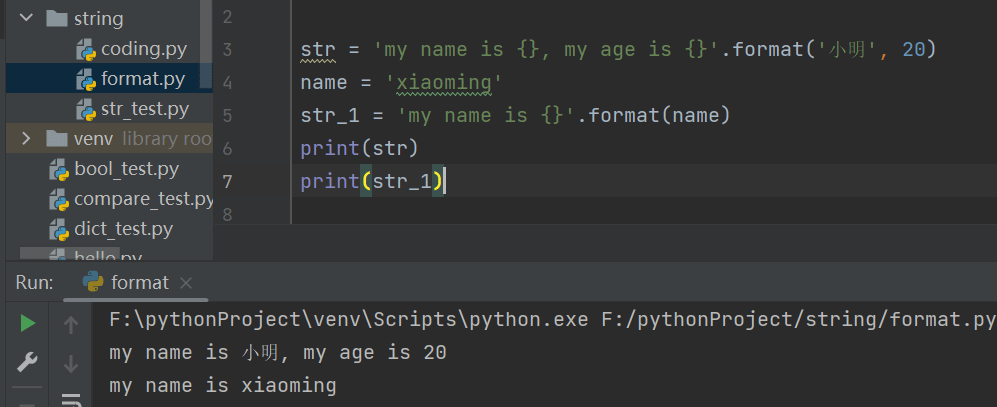Click the down arrow in Run panel
This screenshot has height=407, width=997.
71,362
